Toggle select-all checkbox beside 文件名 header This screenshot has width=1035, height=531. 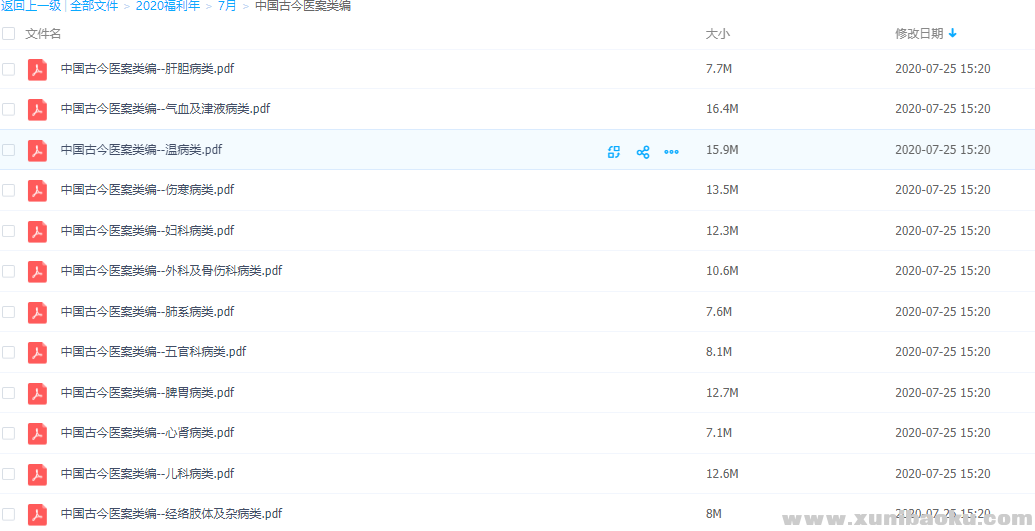[x=9, y=34]
